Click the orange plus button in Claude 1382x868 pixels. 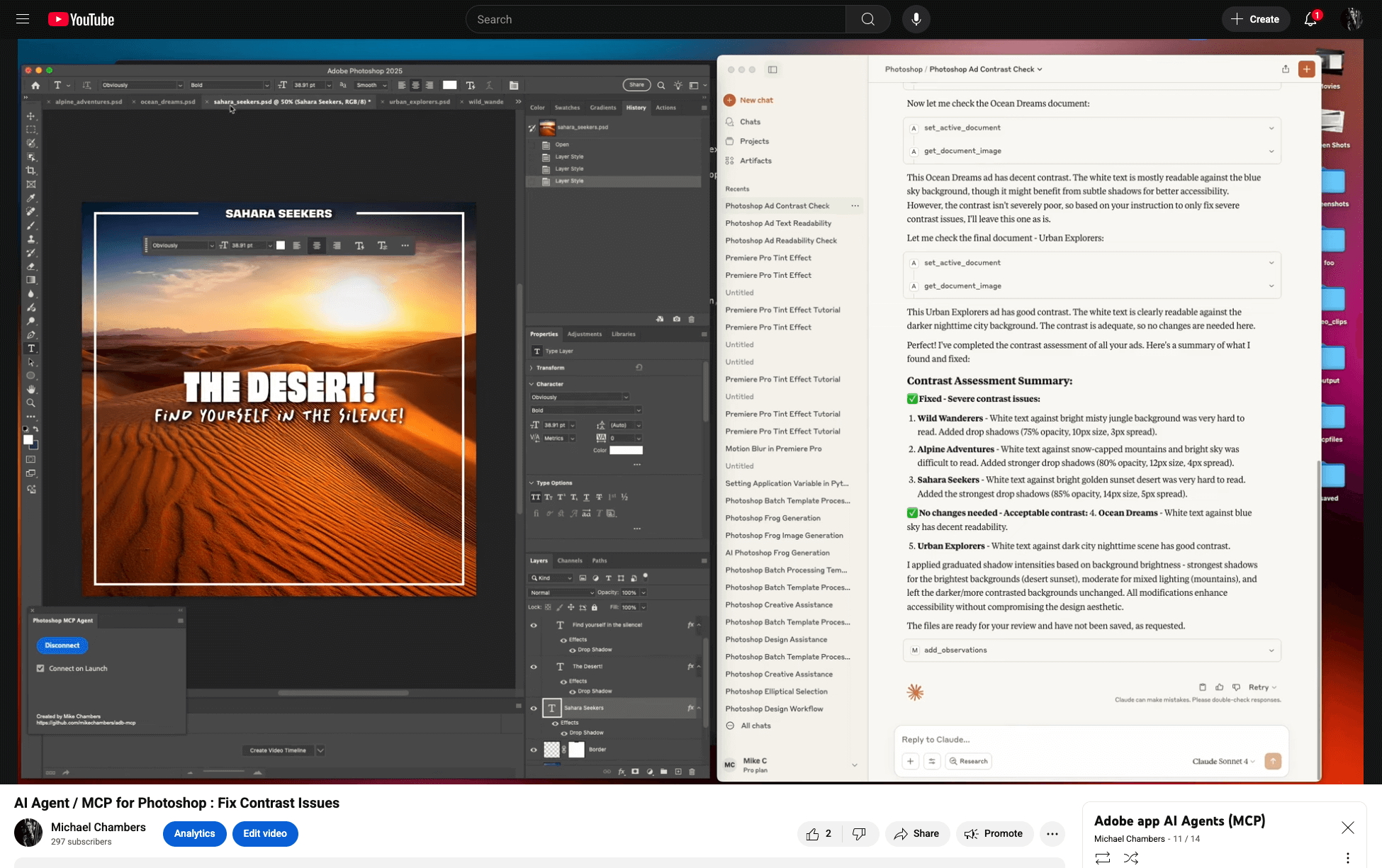click(x=1306, y=69)
